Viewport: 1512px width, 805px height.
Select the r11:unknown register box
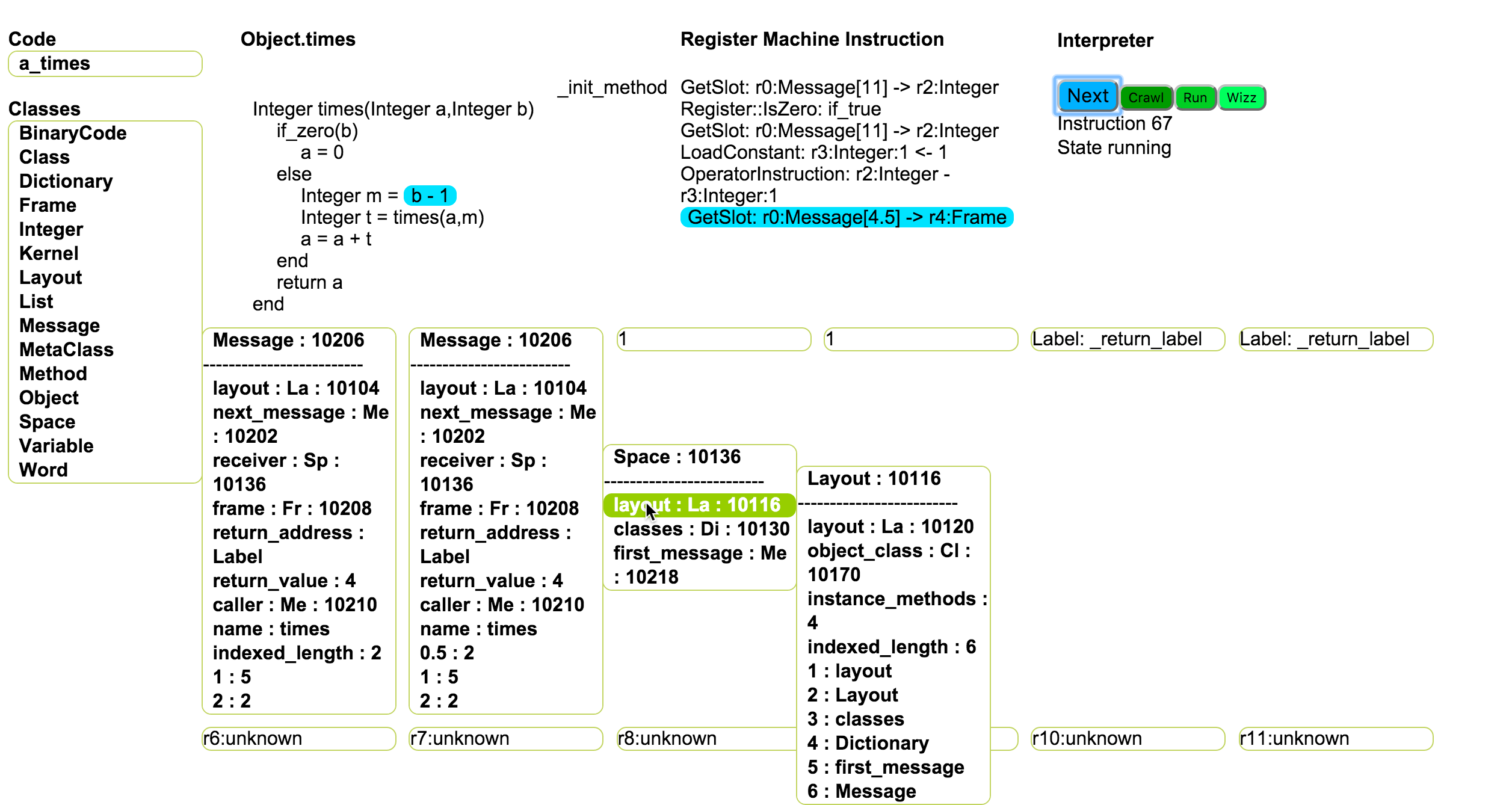coord(1335,738)
